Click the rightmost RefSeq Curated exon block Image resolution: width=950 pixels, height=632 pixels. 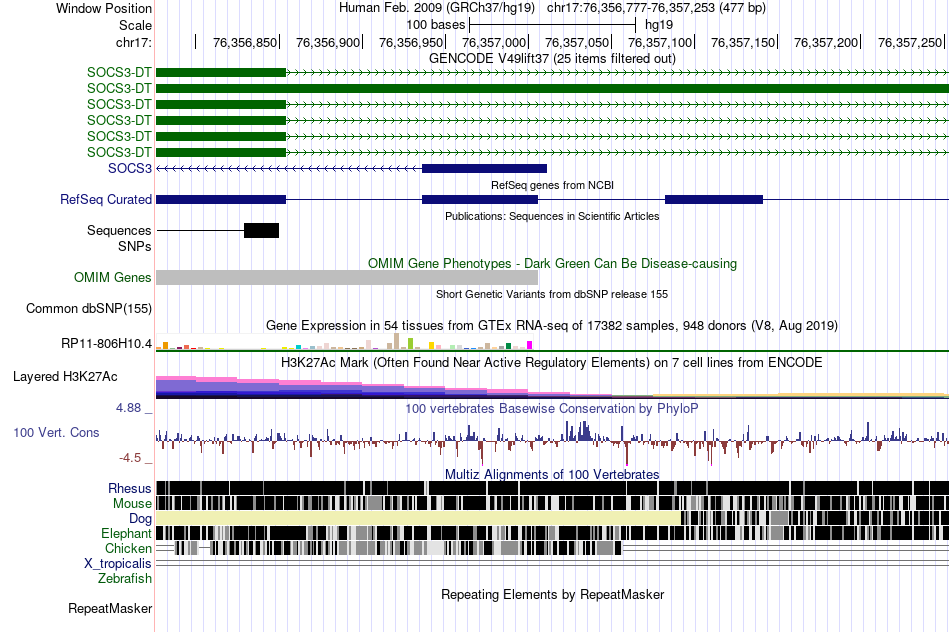tap(714, 199)
